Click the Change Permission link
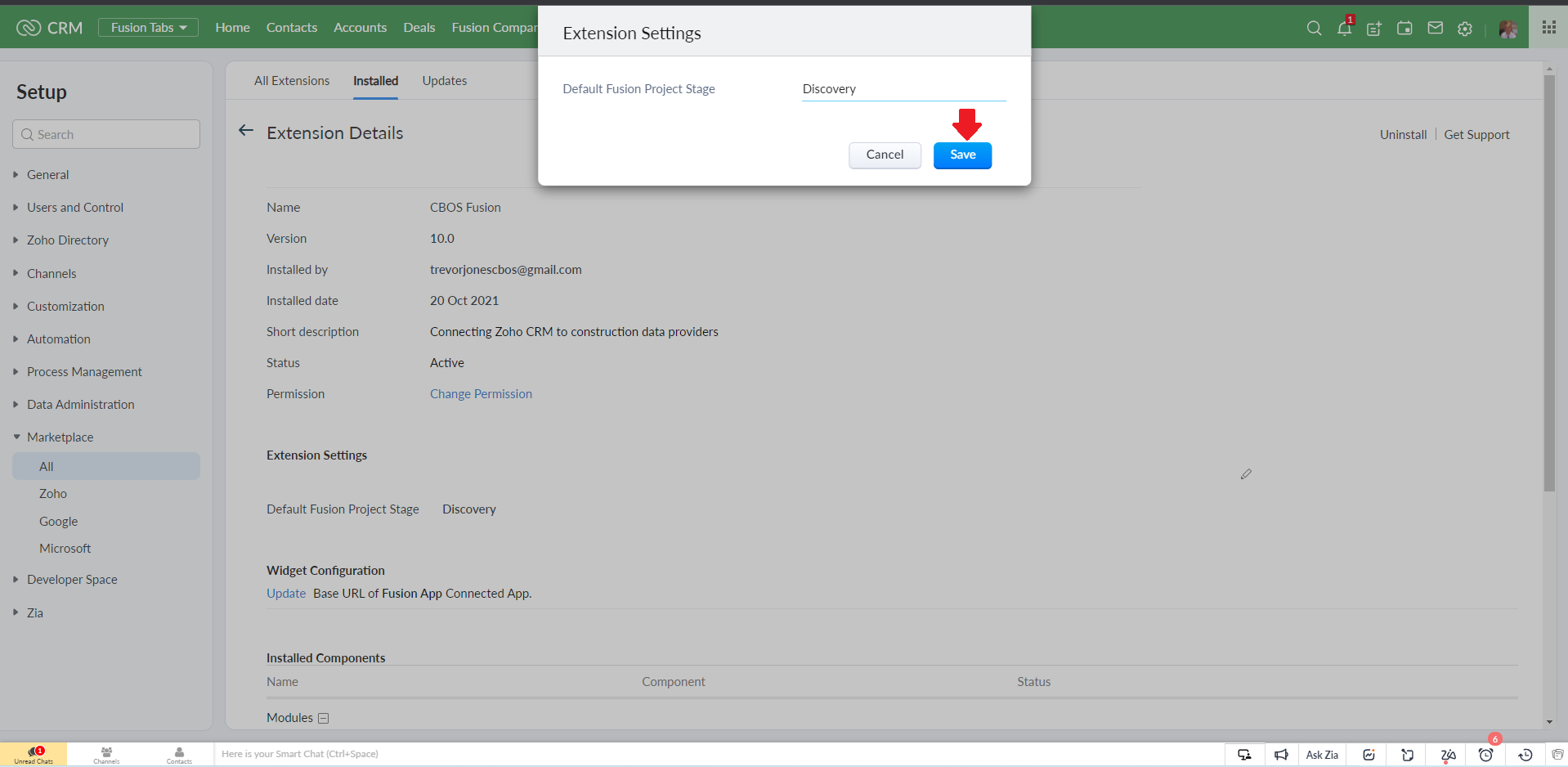 click(482, 394)
